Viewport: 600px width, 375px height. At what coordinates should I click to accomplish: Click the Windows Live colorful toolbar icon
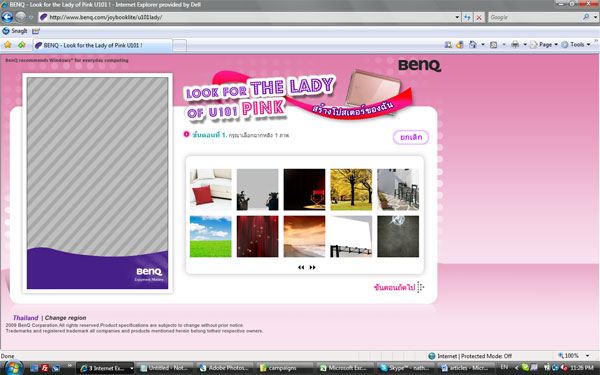(460, 45)
